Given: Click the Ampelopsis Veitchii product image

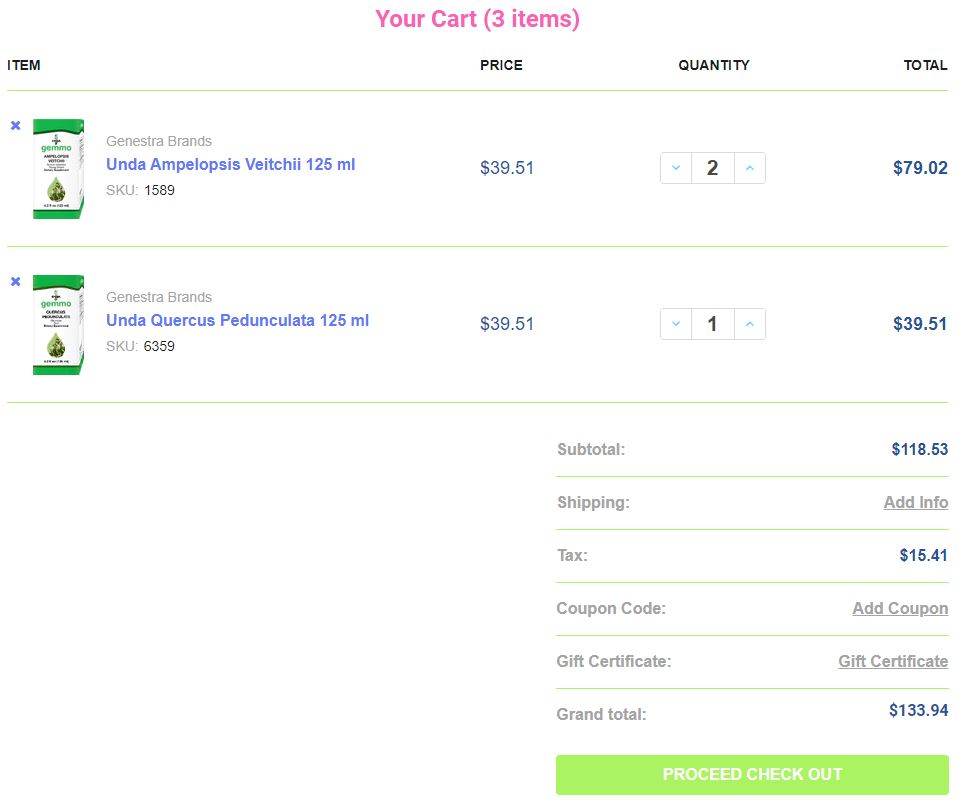Looking at the screenshot, I should click(58, 168).
